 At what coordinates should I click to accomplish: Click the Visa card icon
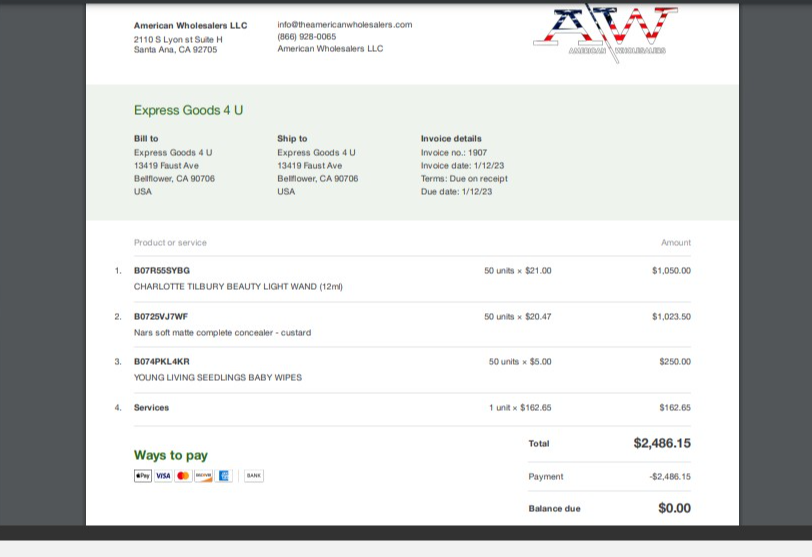[x=163, y=476]
